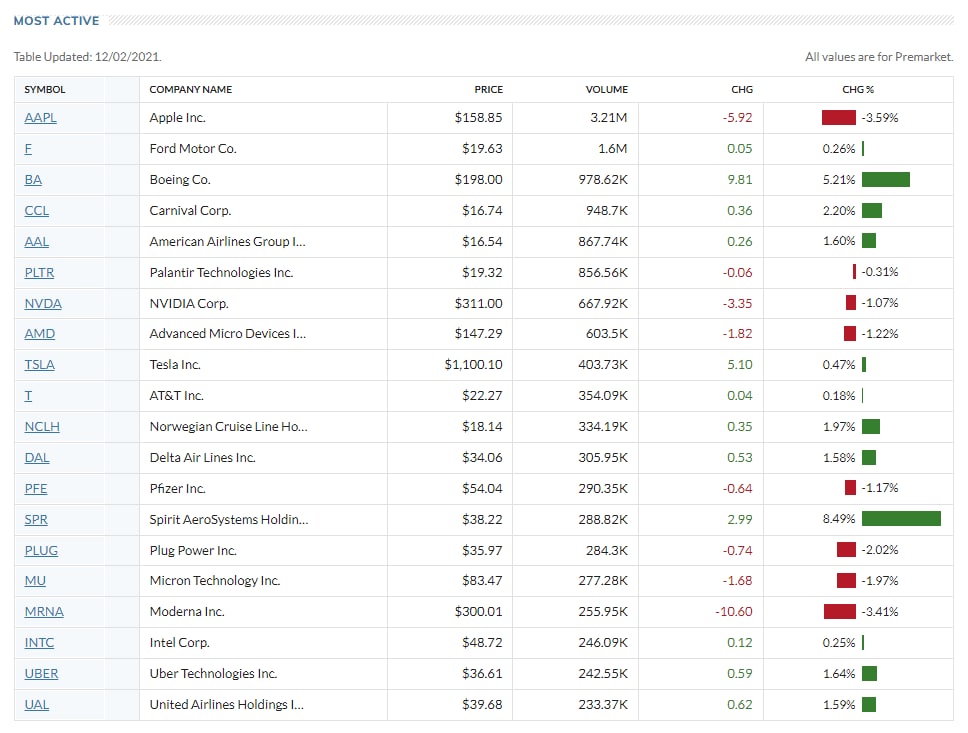Click the -2.02% Plug Power percent
This screenshot has height=733, width=968.
click(x=880, y=550)
